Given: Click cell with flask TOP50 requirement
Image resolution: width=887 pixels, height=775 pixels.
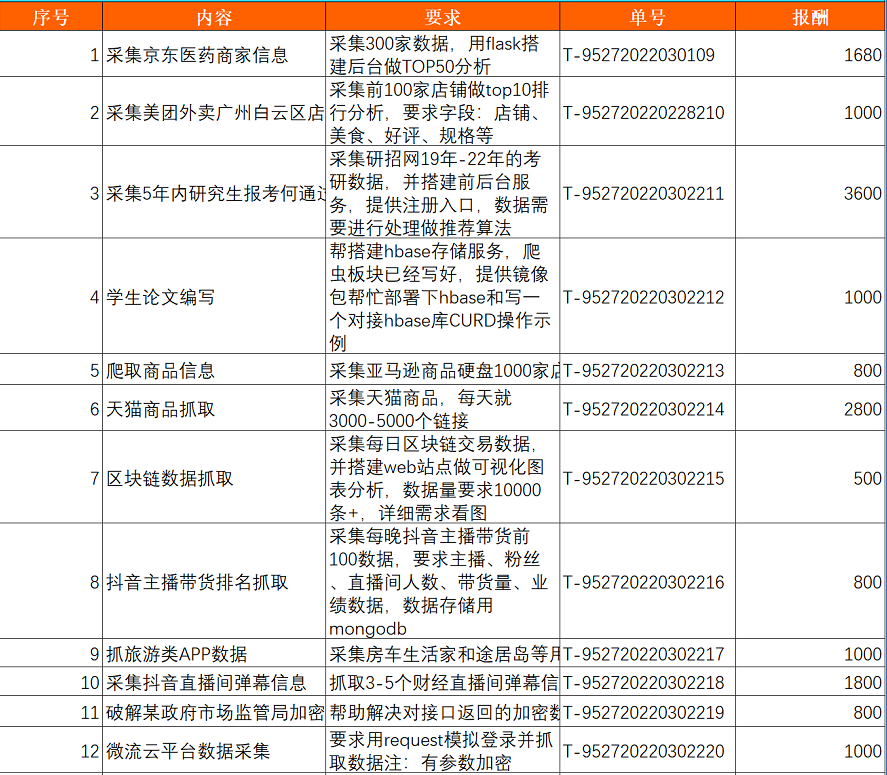Looking at the screenshot, I should [x=442, y=54].
